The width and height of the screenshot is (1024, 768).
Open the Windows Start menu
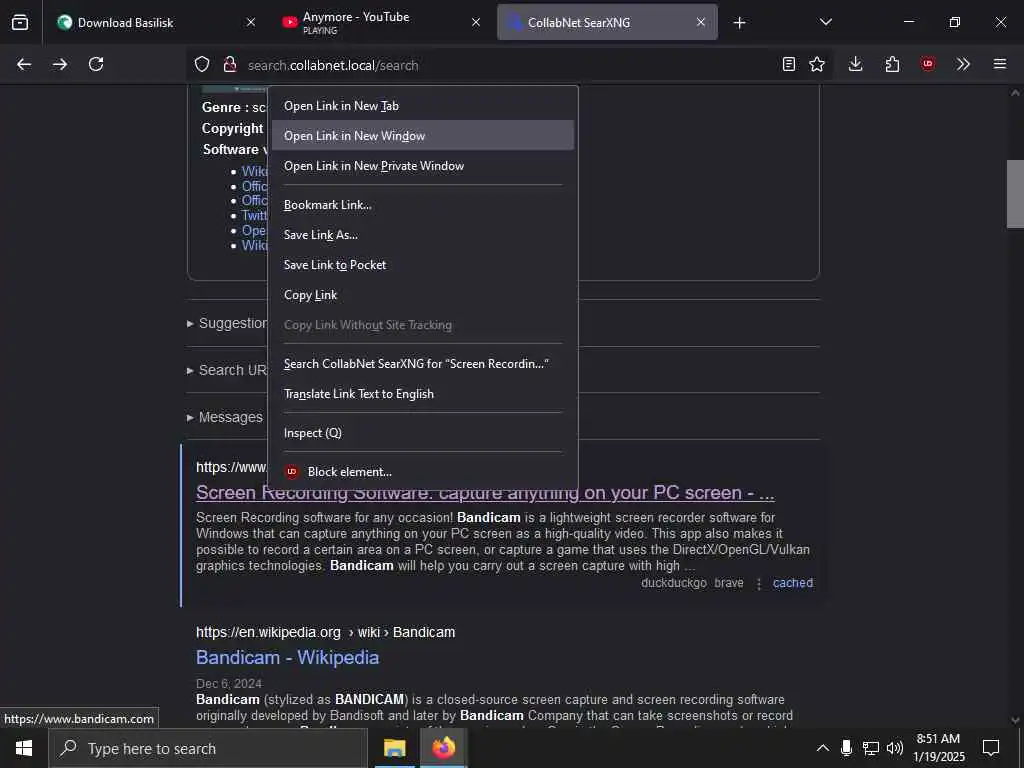click(24, 748)
